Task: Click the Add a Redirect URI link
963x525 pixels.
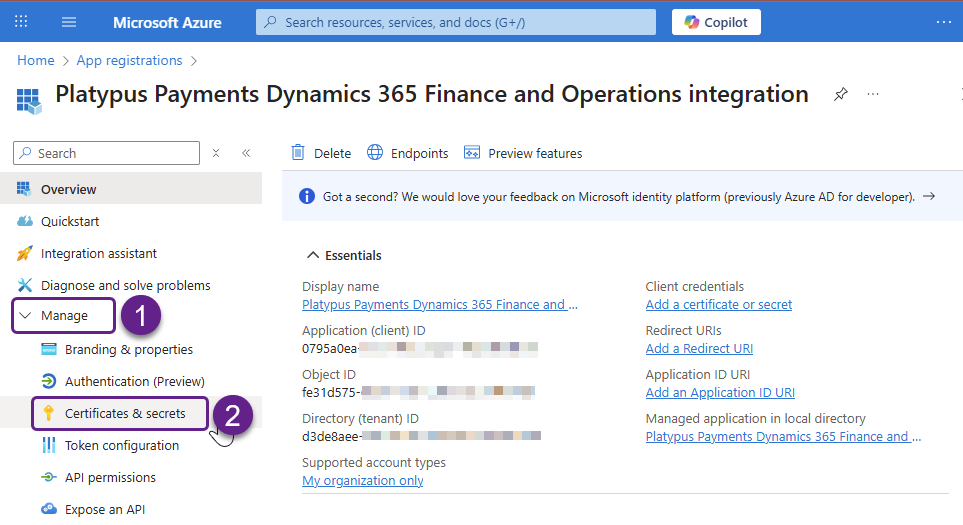Action: tap(699, 348)
